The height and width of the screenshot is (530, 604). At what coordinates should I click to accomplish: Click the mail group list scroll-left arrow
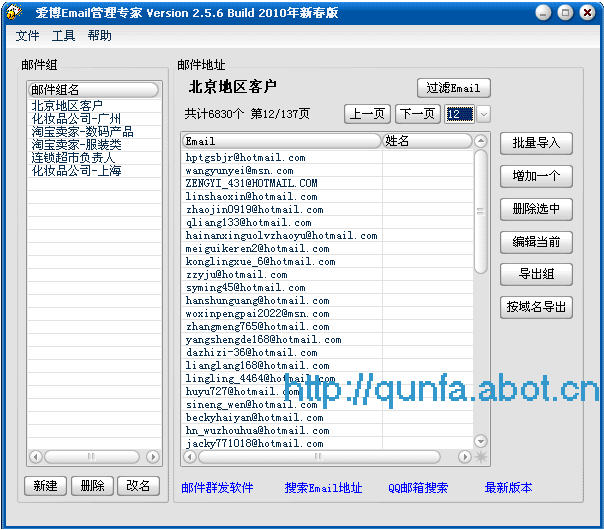coord(36,457)
